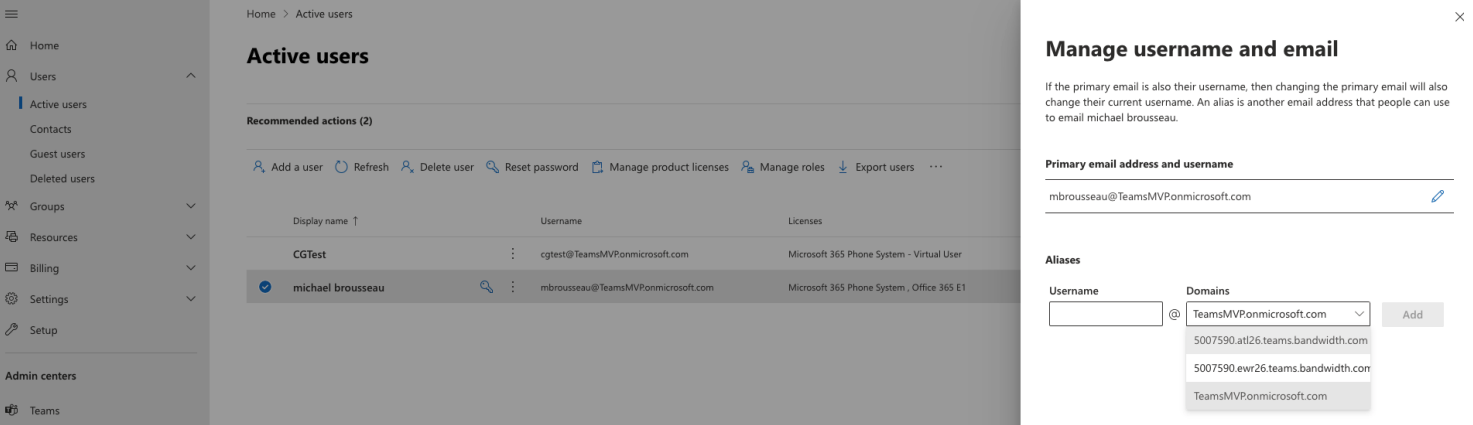Click the Delete user icon
Image resolution: width=1473 pixels, height=425 pixels.
(407, 167)
